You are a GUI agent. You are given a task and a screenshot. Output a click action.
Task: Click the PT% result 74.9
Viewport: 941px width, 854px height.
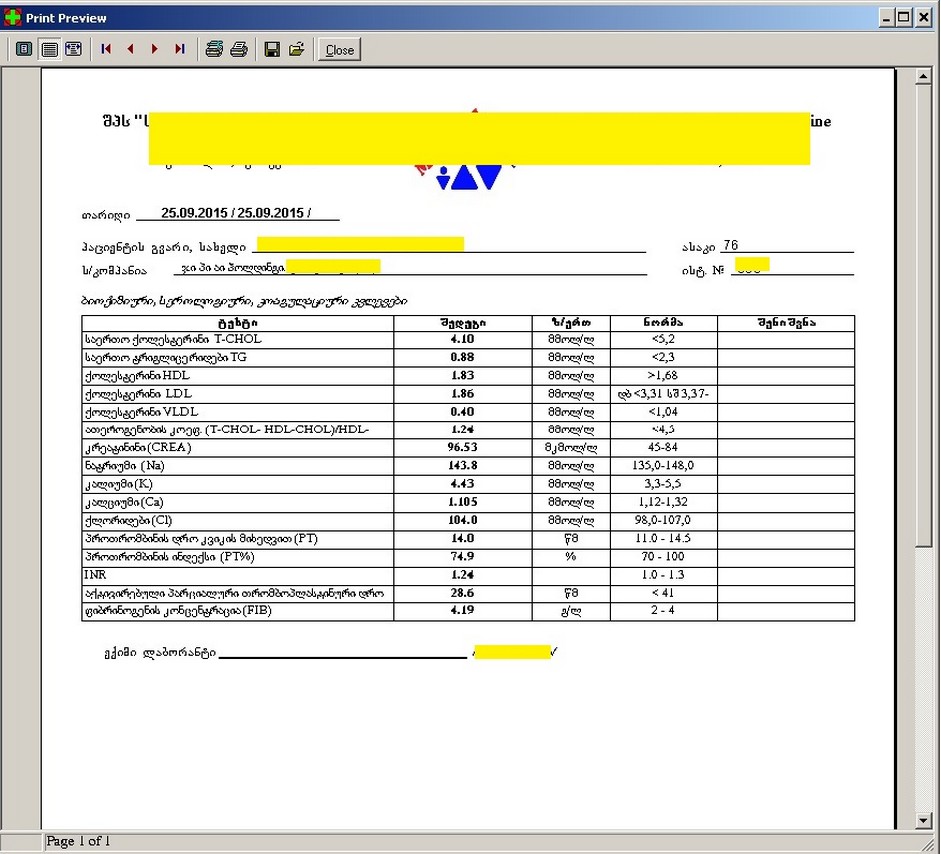click(x=462, y=556)
